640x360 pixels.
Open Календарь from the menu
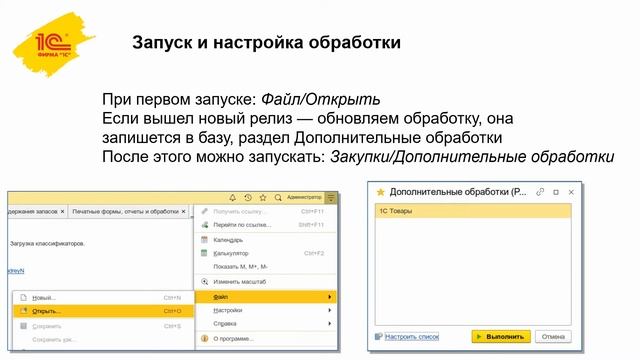pyautogui.click(x=265, y=240)
